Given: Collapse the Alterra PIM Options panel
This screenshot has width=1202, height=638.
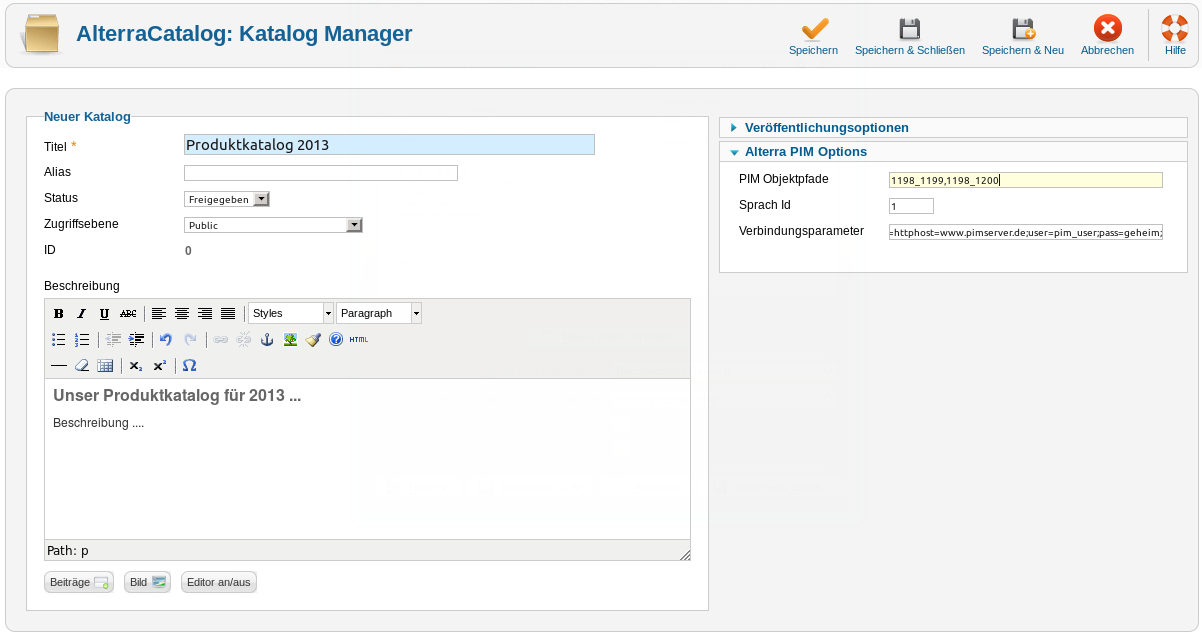Looking at the screenshot, I should pos(805,152).
